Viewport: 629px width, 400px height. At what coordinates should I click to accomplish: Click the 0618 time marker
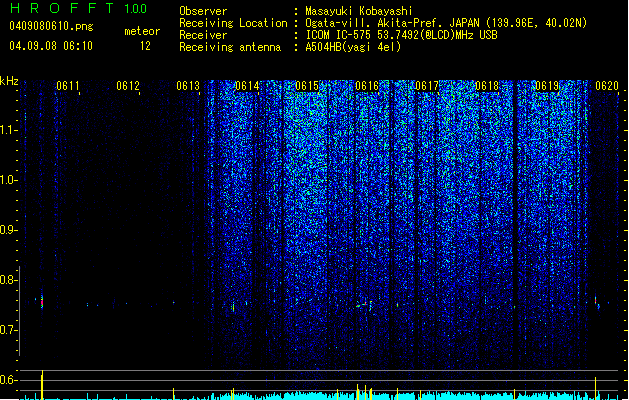487,86
